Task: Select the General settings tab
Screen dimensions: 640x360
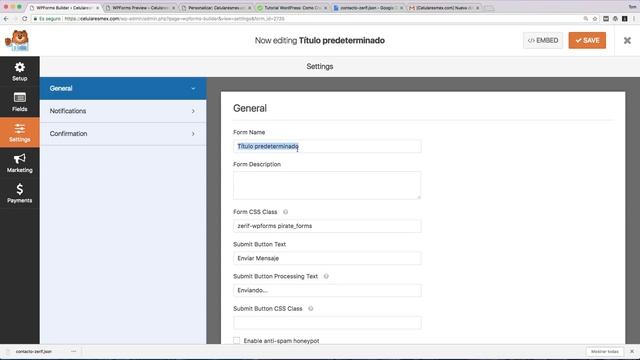Action: pyautogui.click(x=123, y=89)
